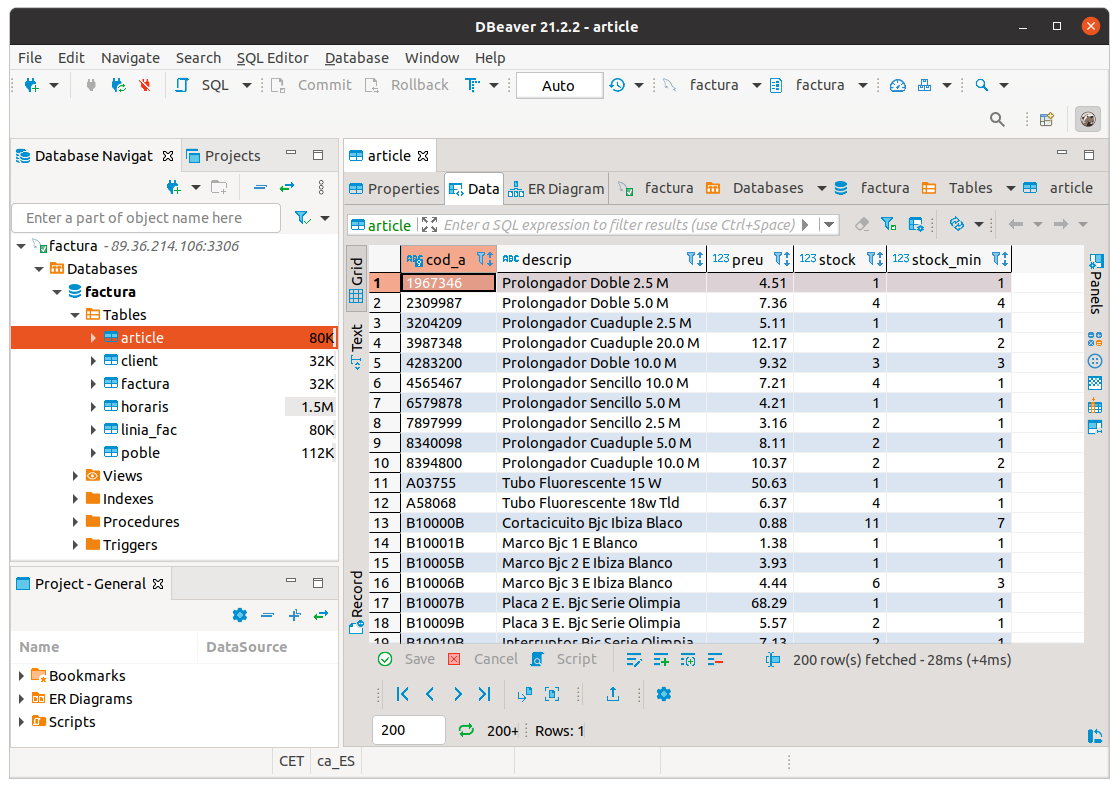This screenshot has width=1119, height=788.
Task: Click the delete row icon
Action: point(715,660)
